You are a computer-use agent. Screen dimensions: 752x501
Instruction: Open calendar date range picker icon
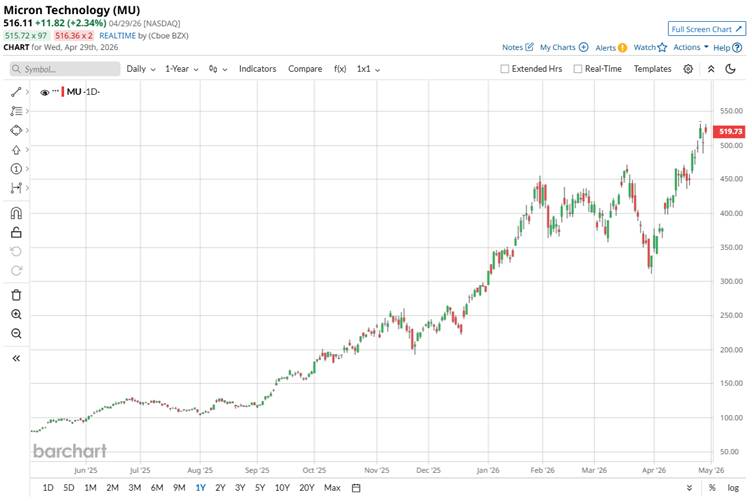pos(356,488)
